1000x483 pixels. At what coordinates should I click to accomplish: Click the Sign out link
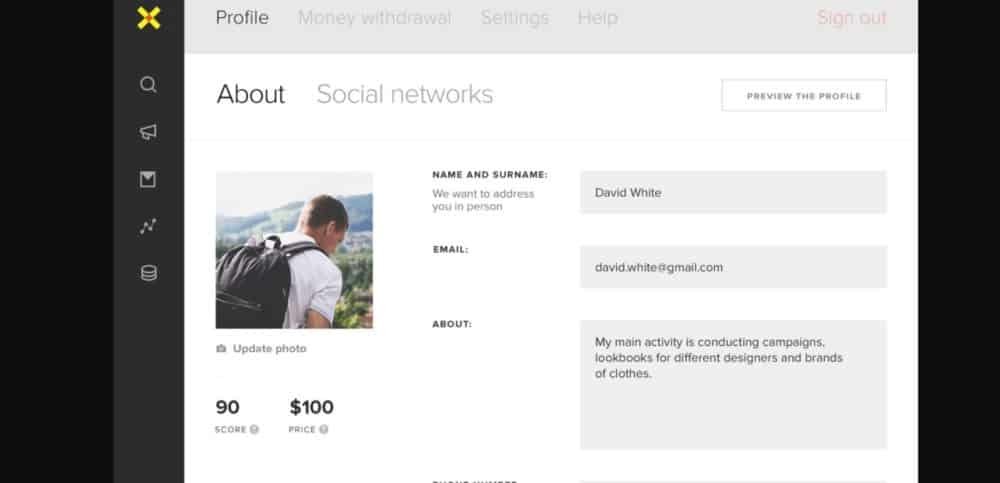tap(851, 18)
